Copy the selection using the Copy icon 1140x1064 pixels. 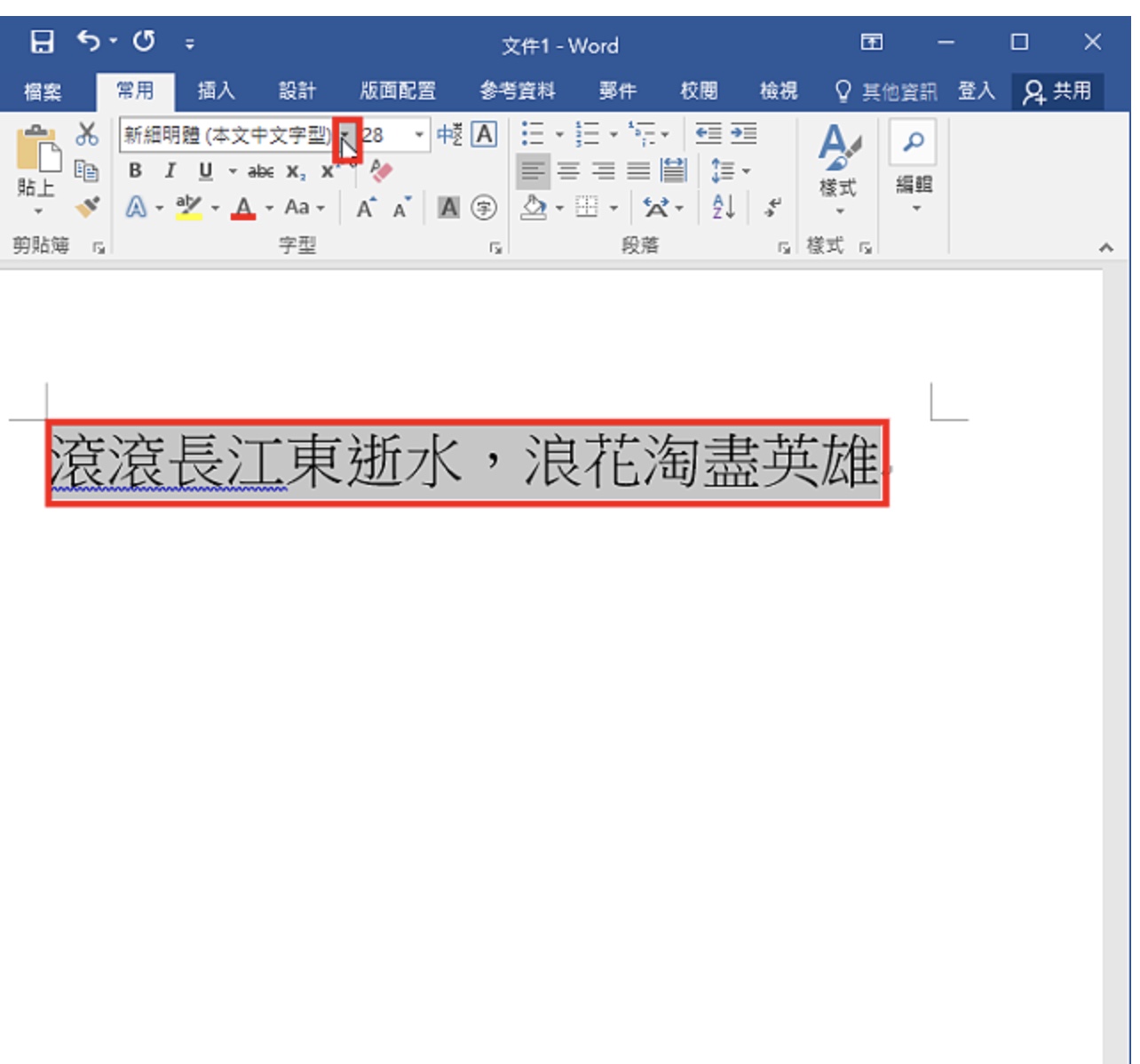(x=86, y=170)
